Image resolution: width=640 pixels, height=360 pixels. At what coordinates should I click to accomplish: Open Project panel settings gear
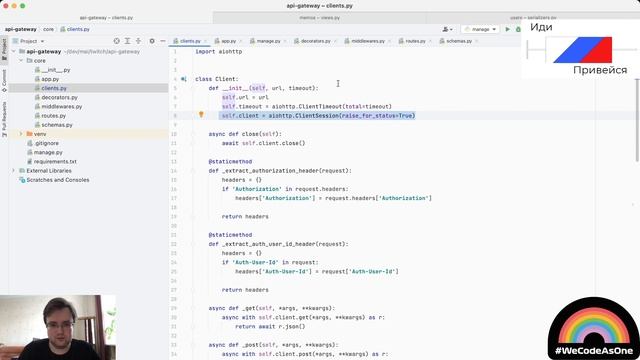tap(152, 41)
